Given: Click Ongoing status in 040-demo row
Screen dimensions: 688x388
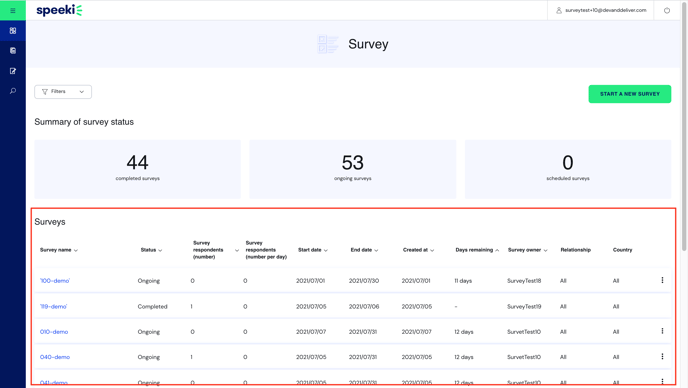Looking at the screenshot, I should (149, 357).
